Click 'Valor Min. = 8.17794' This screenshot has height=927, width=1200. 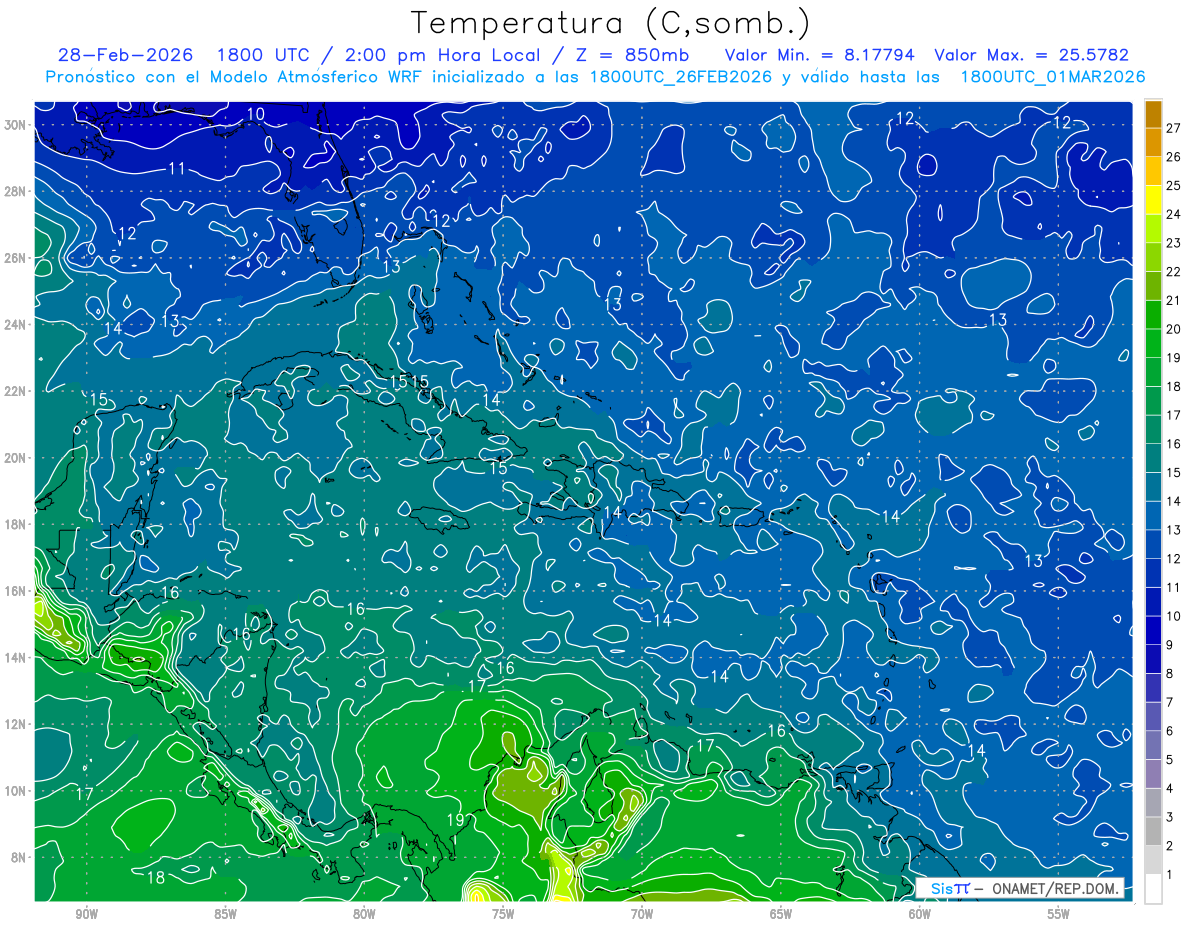tap(819, 55)
